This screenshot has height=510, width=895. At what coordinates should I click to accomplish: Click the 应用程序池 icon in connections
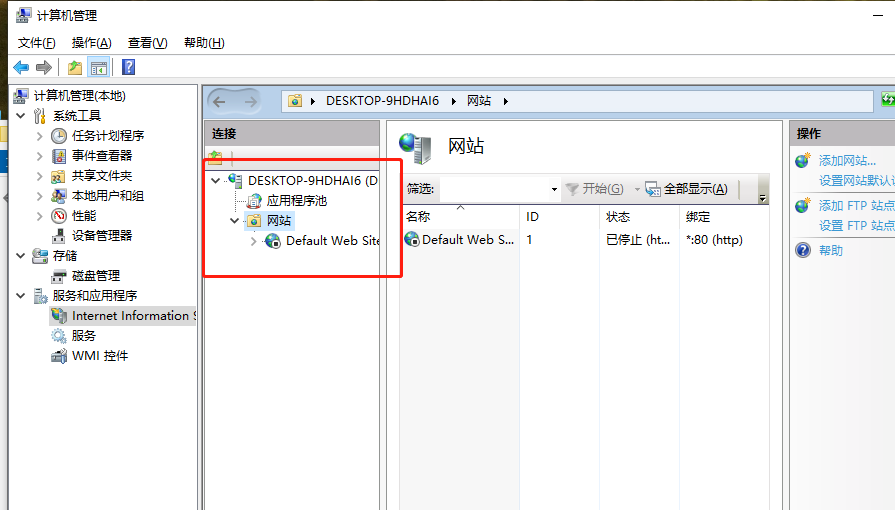pos(254,201)
